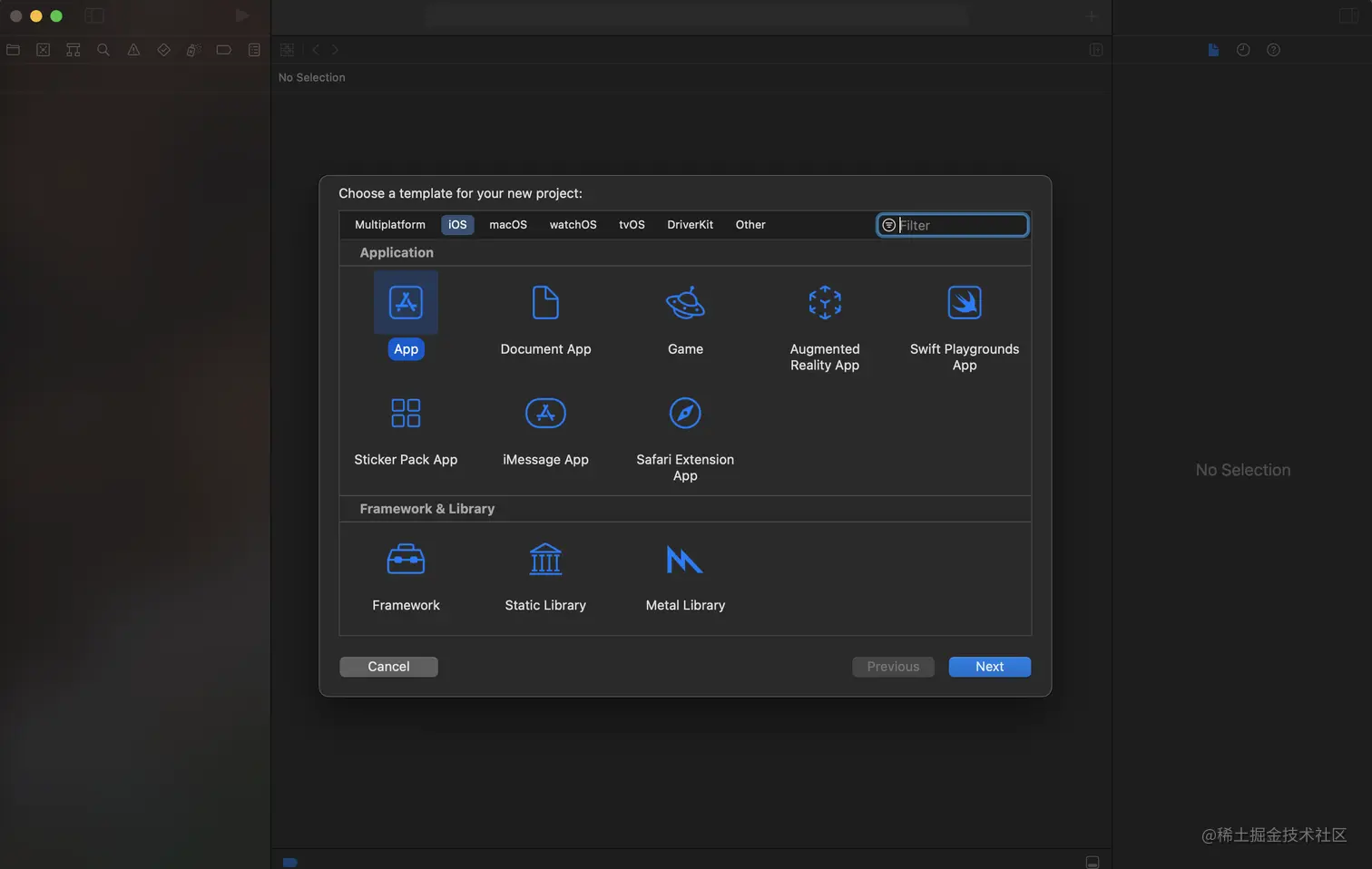
Task: Switch to macOS tab
Action: [508, 225]
